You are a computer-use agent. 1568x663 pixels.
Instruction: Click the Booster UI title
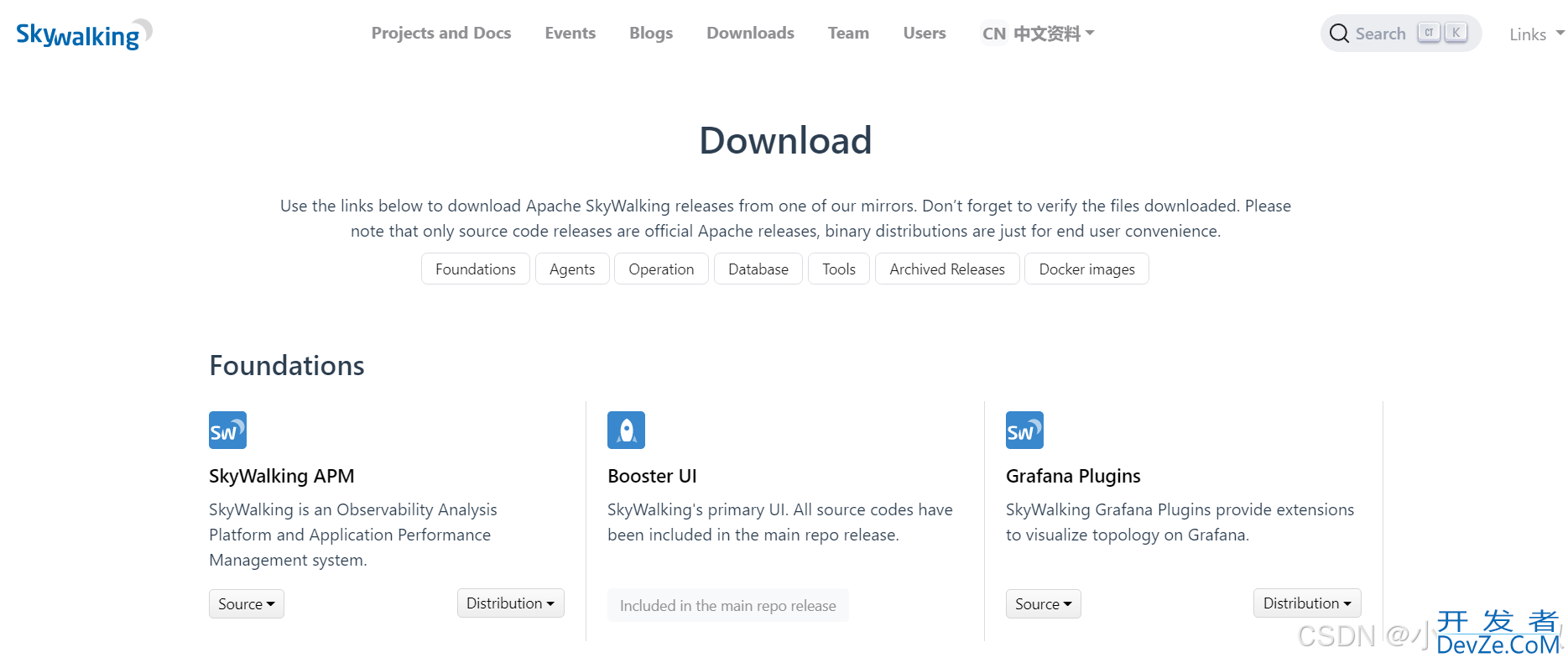click(652, 476)
